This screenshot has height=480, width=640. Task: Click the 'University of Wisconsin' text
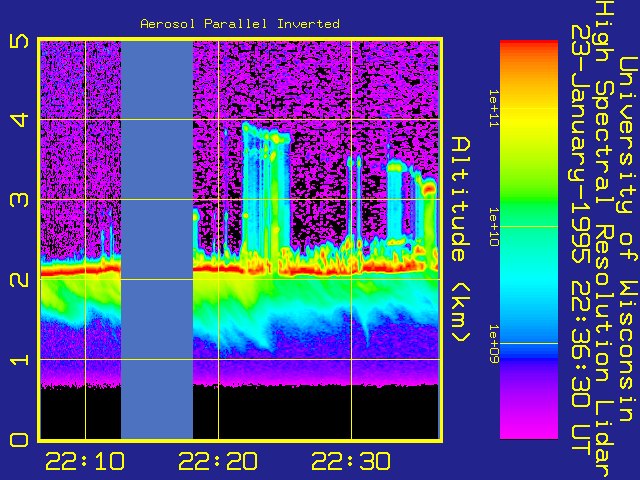(628, 239)
